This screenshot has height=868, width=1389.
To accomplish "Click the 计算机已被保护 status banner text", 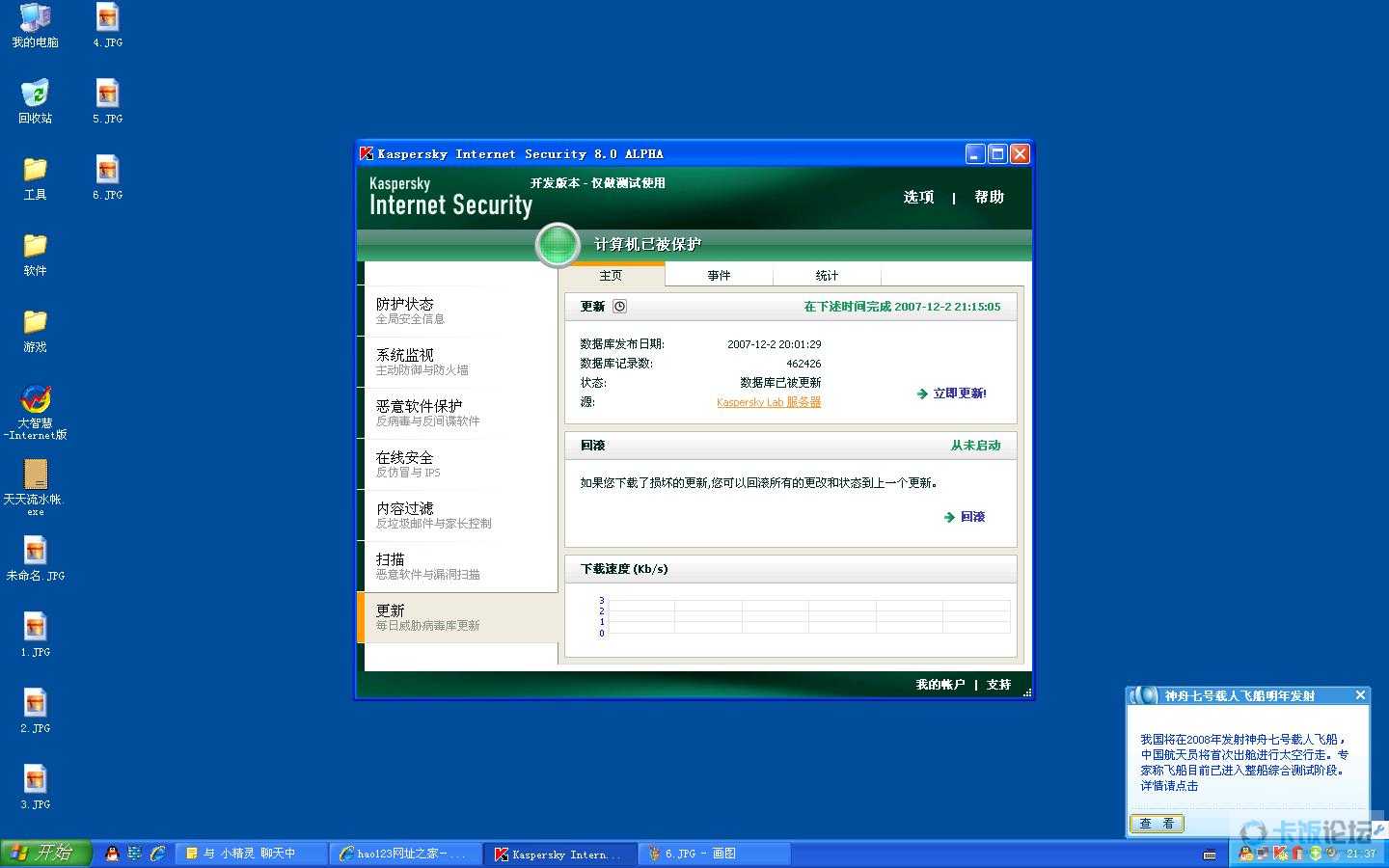I will pos(647,245).
